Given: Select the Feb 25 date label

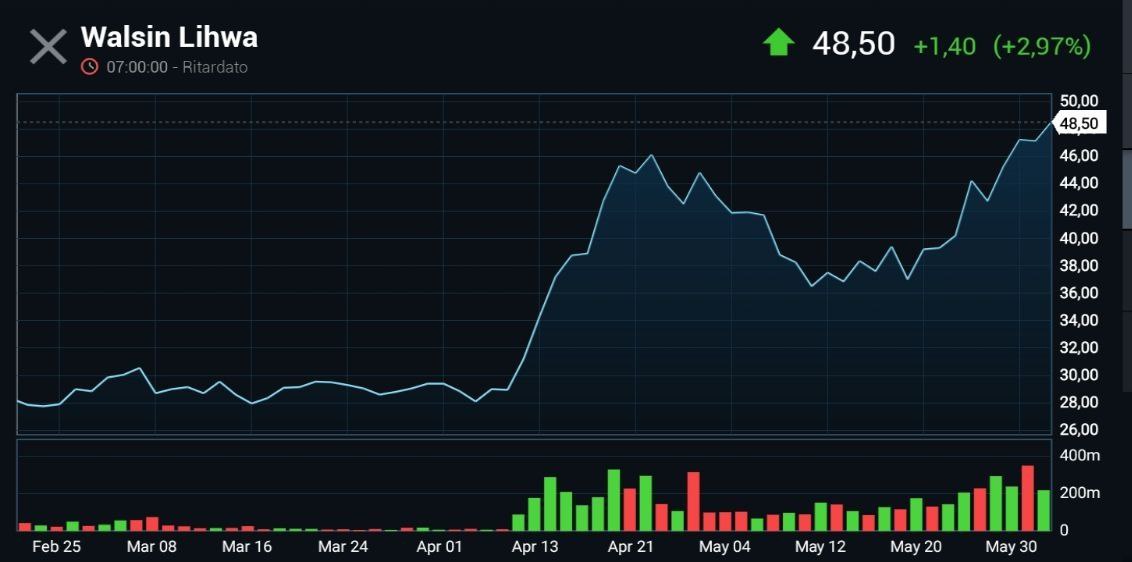Looking at the screenshot, I should point(56,546).
